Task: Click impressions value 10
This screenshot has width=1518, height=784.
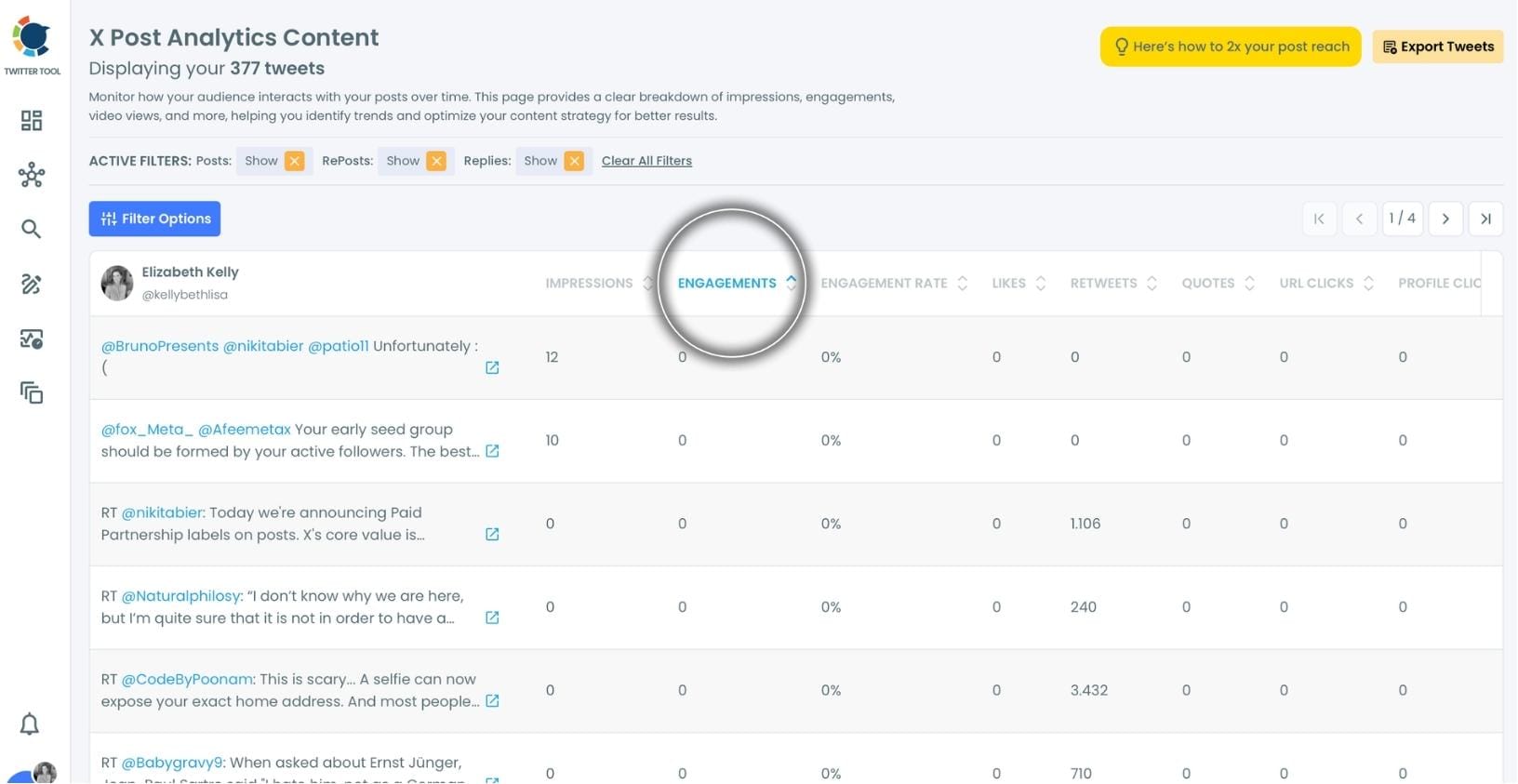Action: point(552,440)
